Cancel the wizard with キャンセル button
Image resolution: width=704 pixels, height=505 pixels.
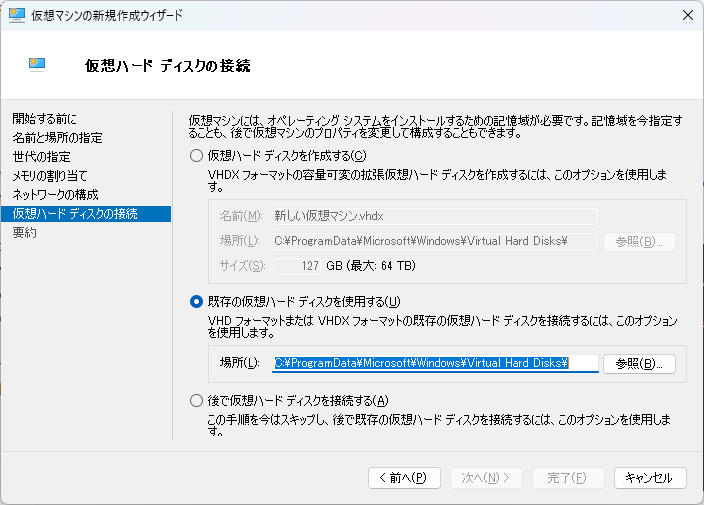point(650,478)
